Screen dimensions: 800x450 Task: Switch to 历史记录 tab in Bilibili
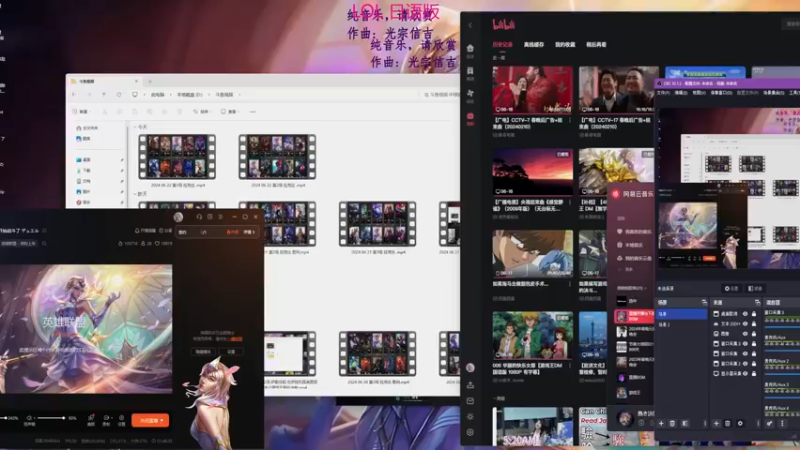click(x=503, y=44)
